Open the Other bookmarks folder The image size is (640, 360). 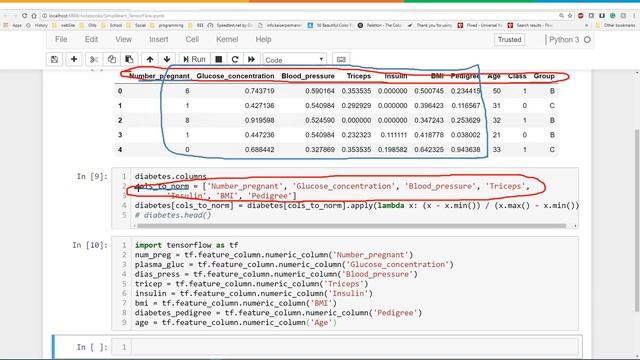pos(616,25)
